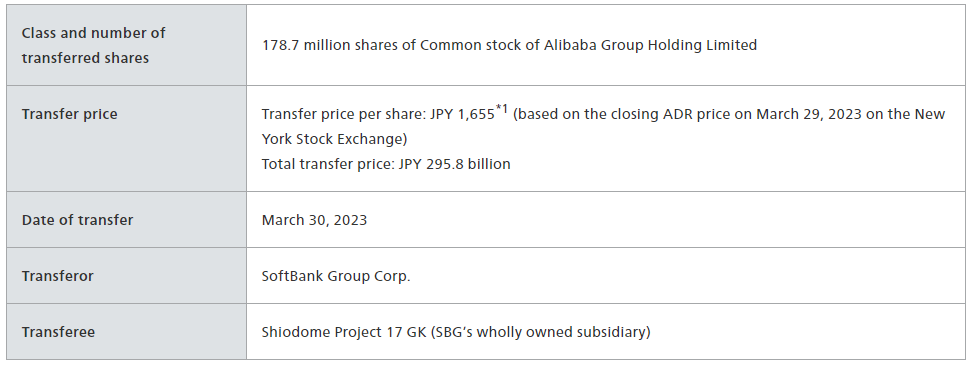Image resolution: width=970 pixels, height=369 pixels.
Task: Click 'Alibaba Group Holding Limited' in the first row
Action: 650,45
